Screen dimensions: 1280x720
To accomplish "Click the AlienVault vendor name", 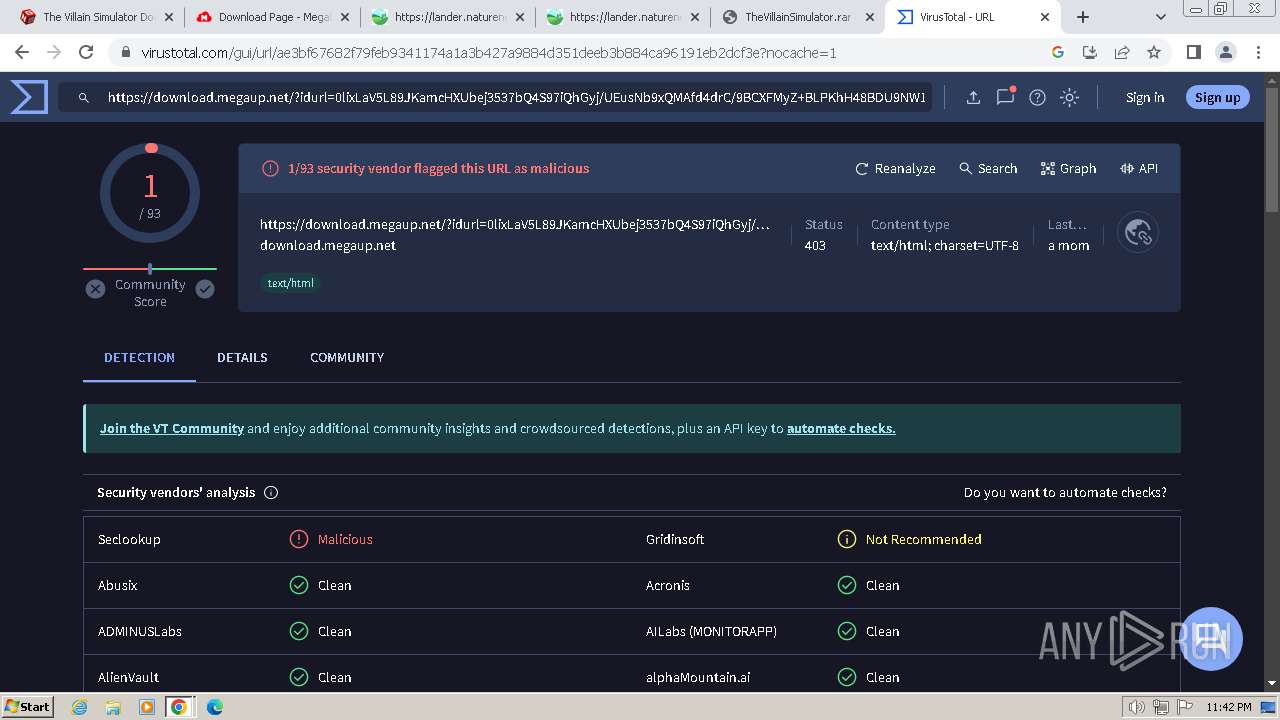I will point(128,677).
